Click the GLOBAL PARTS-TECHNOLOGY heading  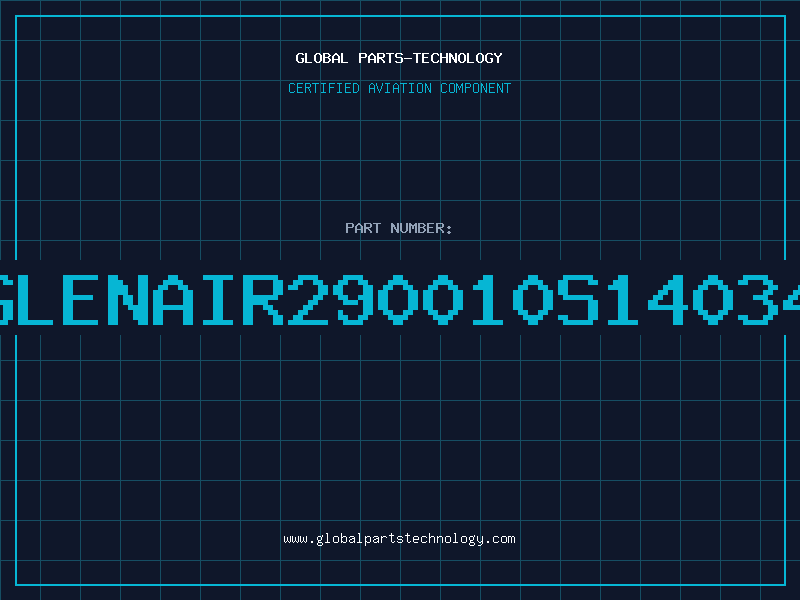click(399, 58)
